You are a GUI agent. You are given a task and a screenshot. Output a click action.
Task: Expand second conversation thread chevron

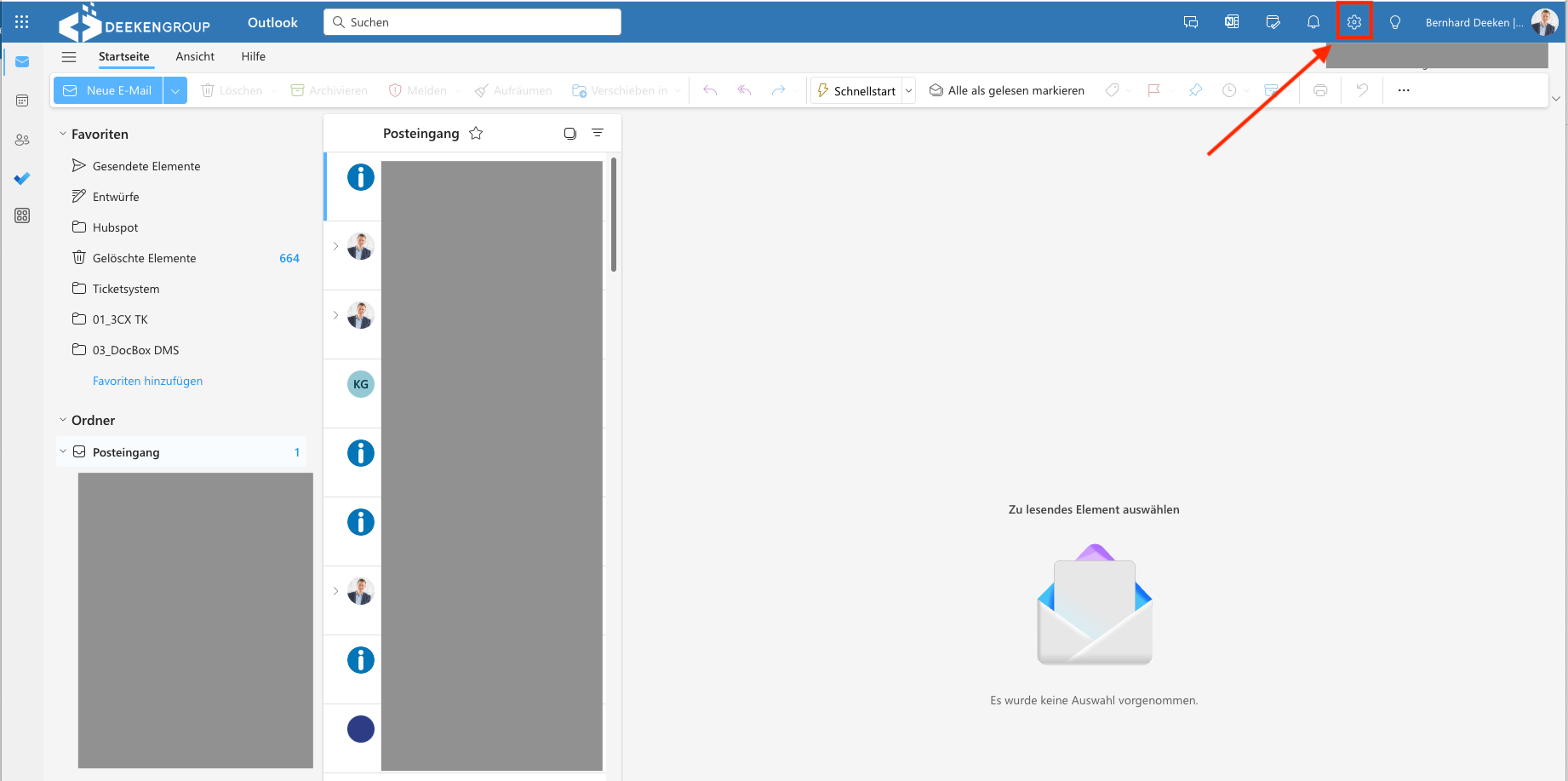tap(335, 315)
